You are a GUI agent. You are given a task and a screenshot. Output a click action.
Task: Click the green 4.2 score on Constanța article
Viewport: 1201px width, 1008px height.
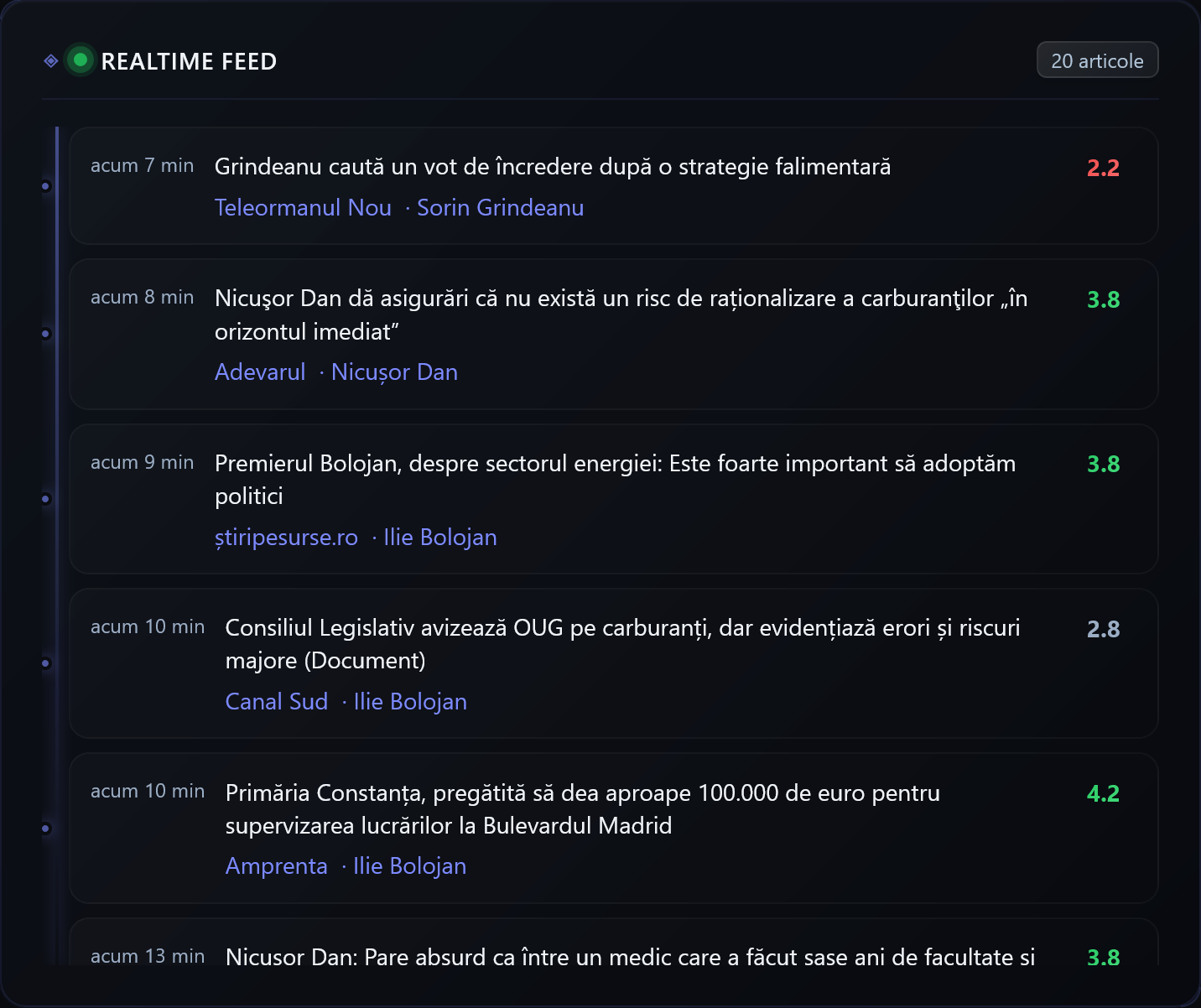[1103, 792]
